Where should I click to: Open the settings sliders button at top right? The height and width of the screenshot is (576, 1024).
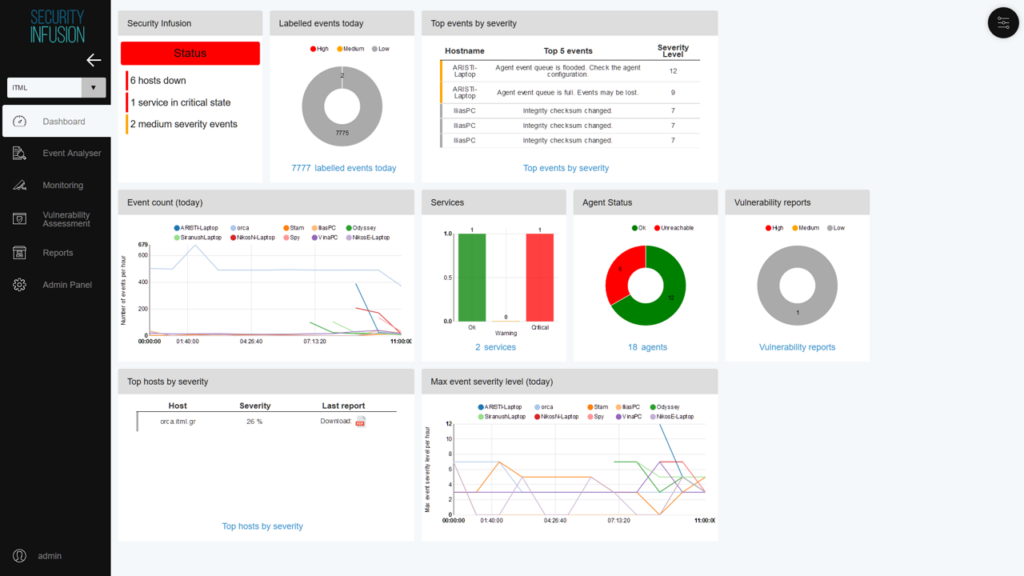point(1002,23)
